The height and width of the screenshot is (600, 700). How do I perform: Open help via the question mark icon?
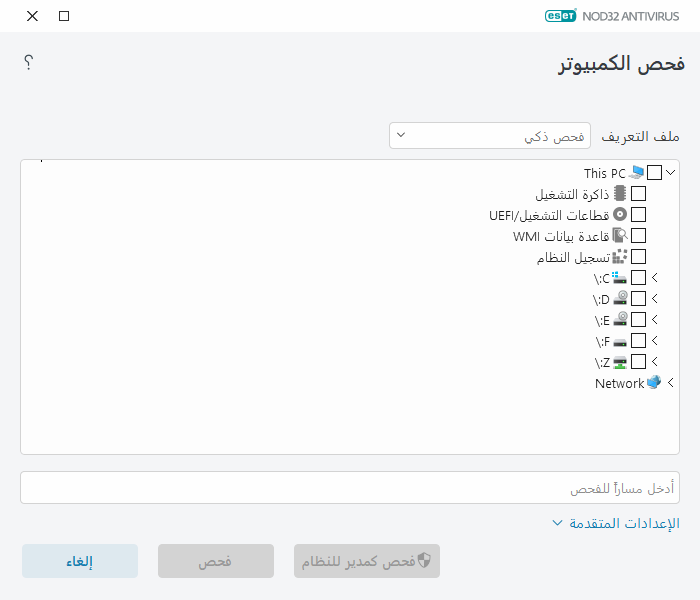point(29,62)
